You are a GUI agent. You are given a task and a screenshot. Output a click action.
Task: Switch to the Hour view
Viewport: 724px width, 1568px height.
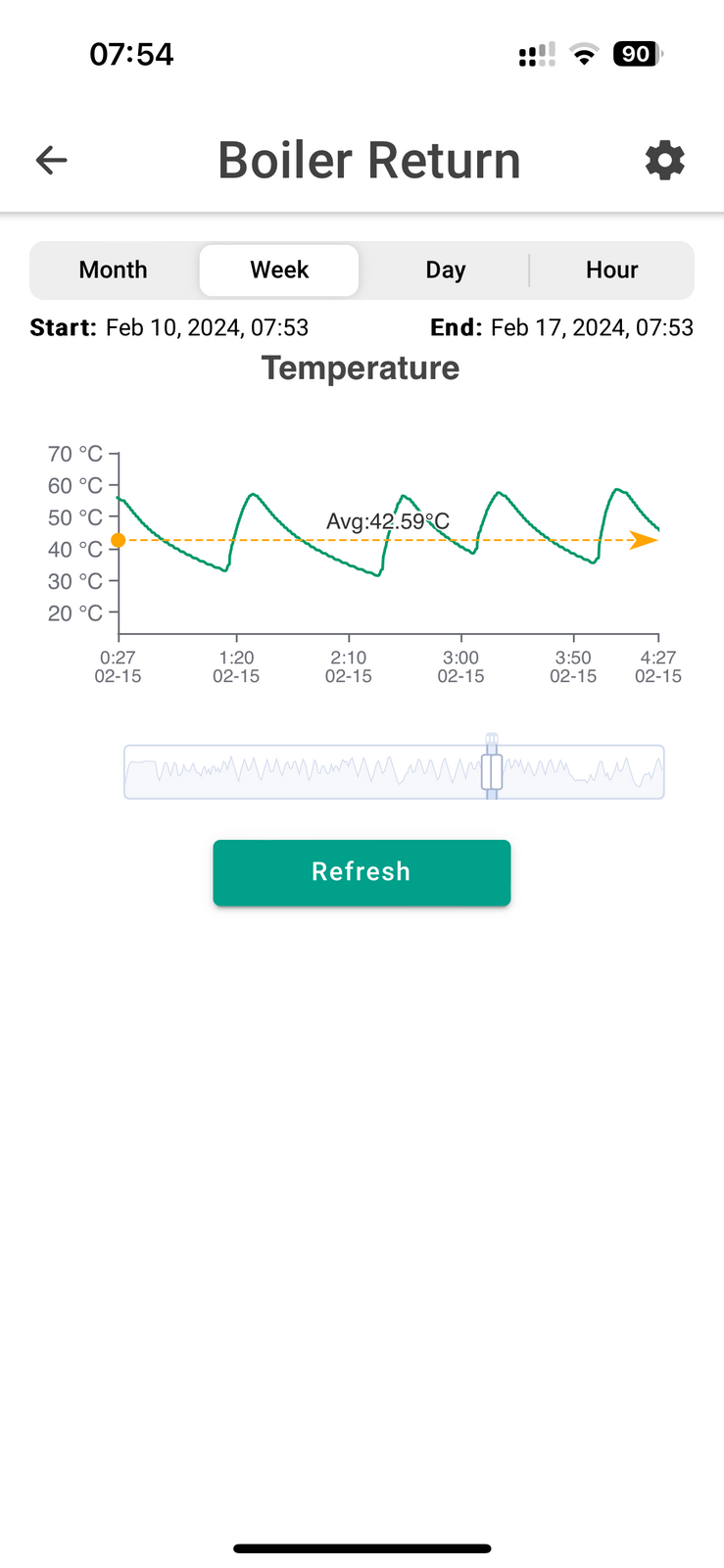611,269
